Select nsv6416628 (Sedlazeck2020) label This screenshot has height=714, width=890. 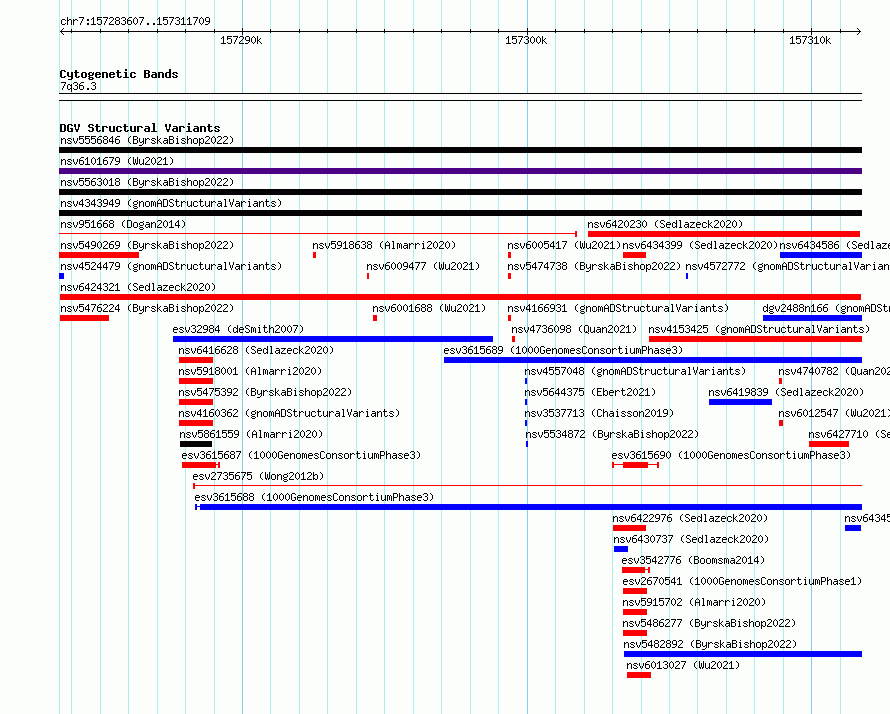(256, 350)
